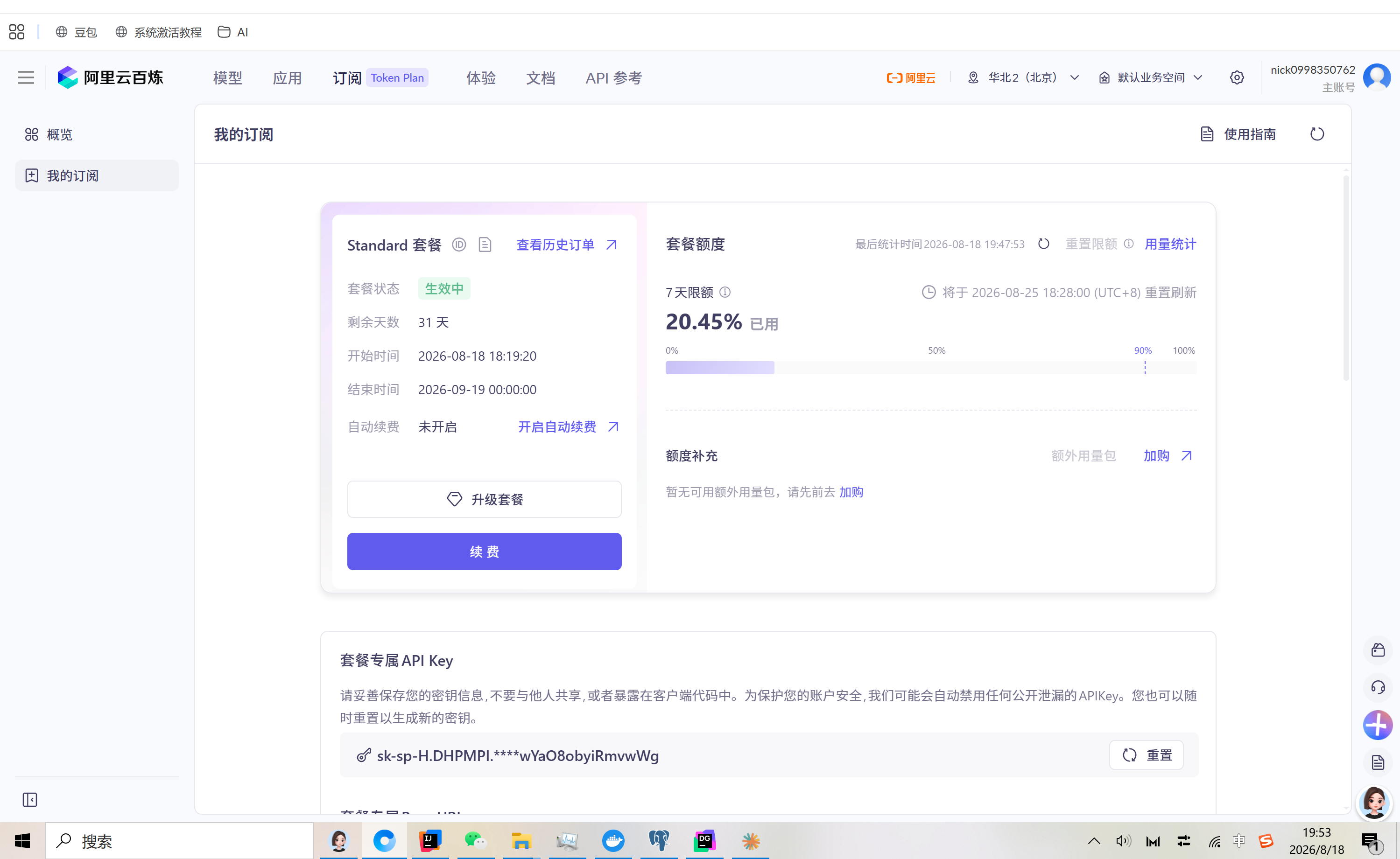Click the page's vertical scrollbar
This screenshot has height=859, width=1400.
click(1346, 279)
